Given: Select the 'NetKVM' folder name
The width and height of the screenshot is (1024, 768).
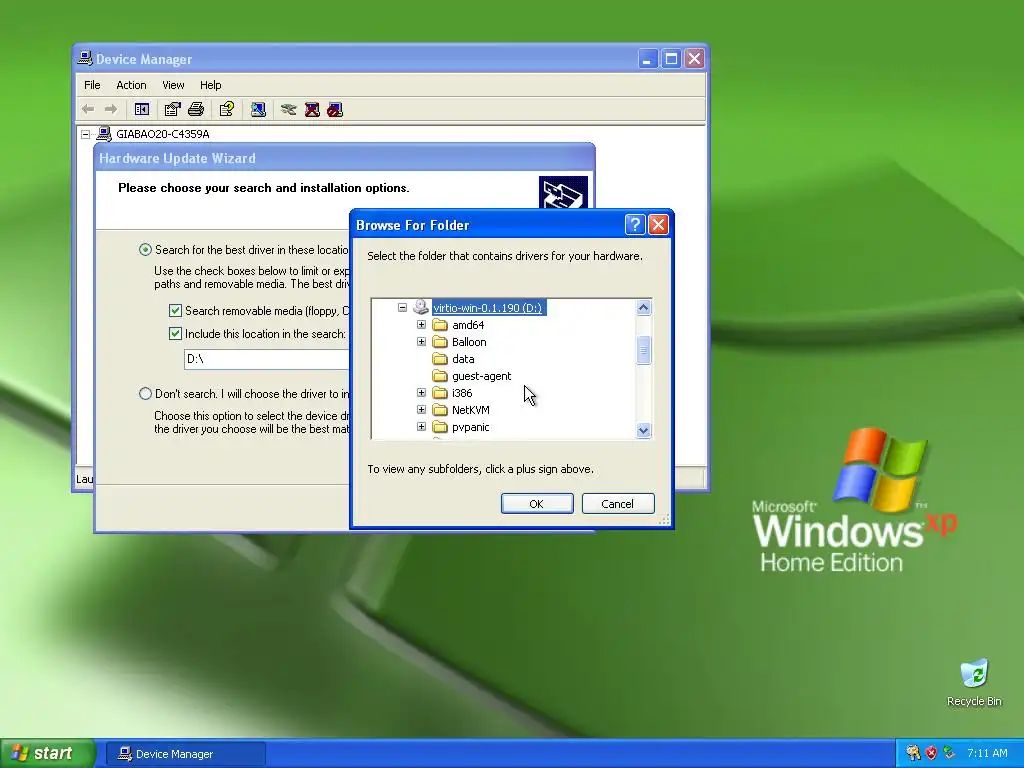Looking at the screenshot, I should [x=471, y=410].
